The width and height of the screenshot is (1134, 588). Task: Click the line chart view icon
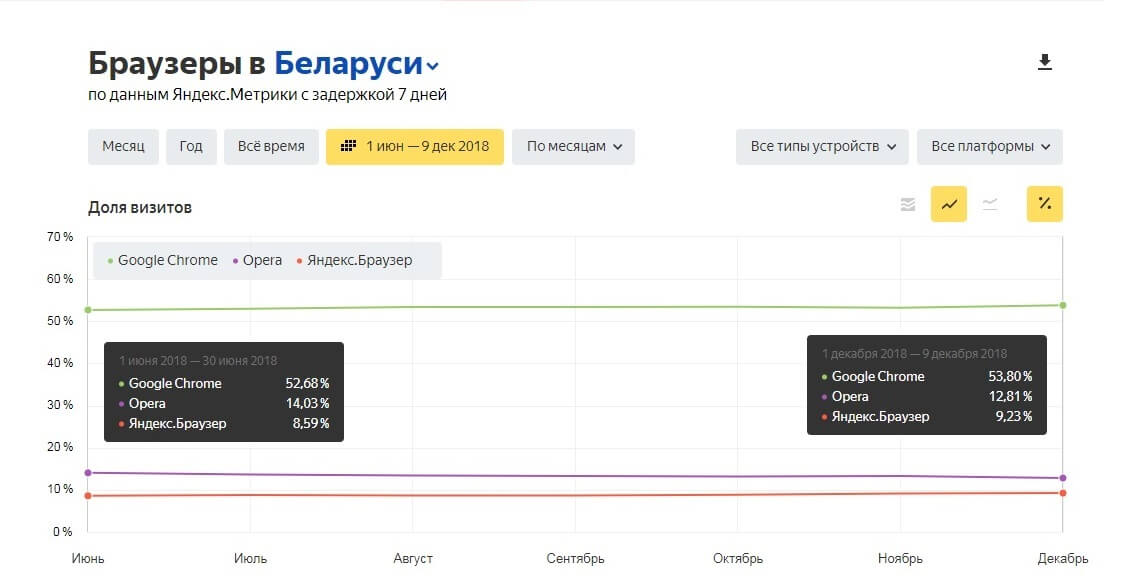coord(947,203)
